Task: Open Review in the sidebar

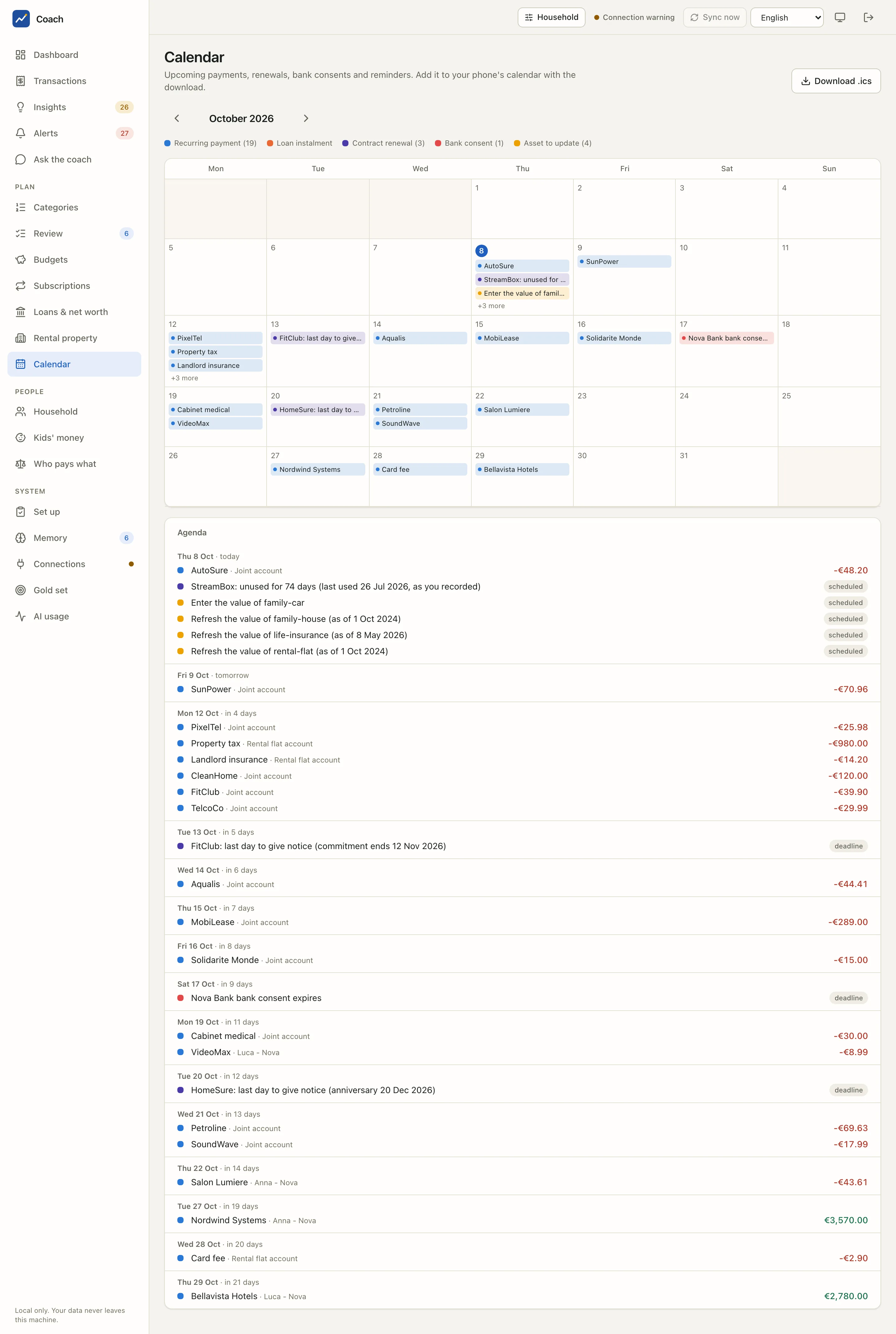Action: point(74,234)
